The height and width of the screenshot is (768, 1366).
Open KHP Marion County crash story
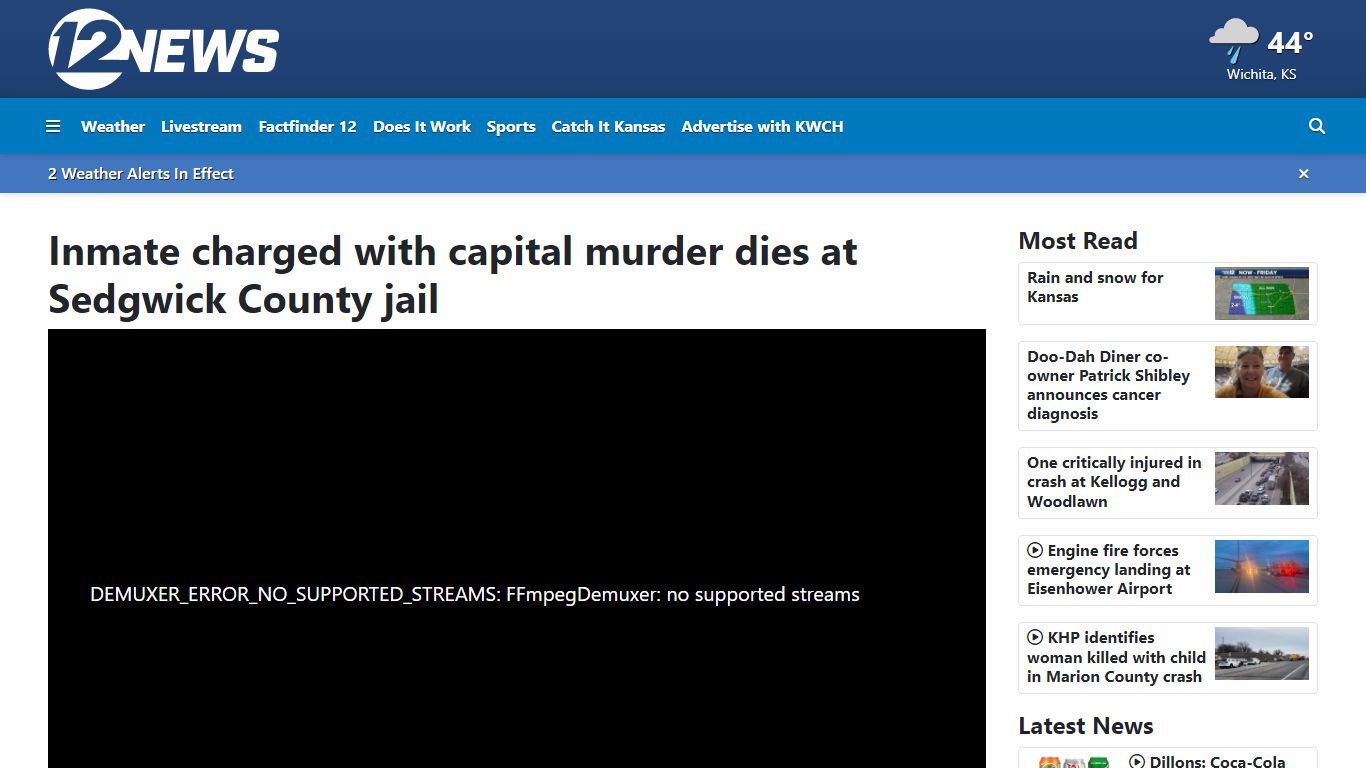tap(1116, 657)
